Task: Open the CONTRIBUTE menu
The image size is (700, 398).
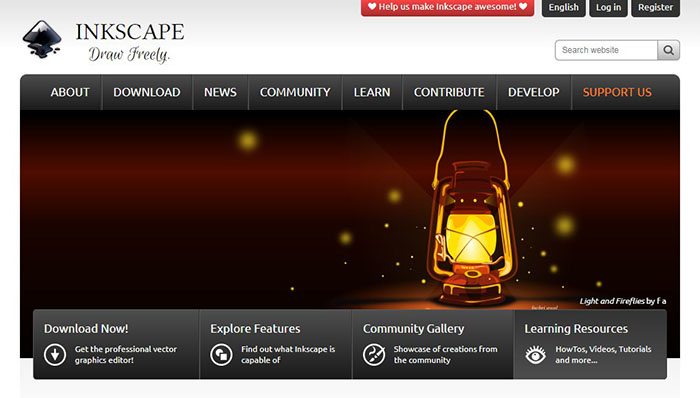Action: pyautogui.click(x=449, y=92)
